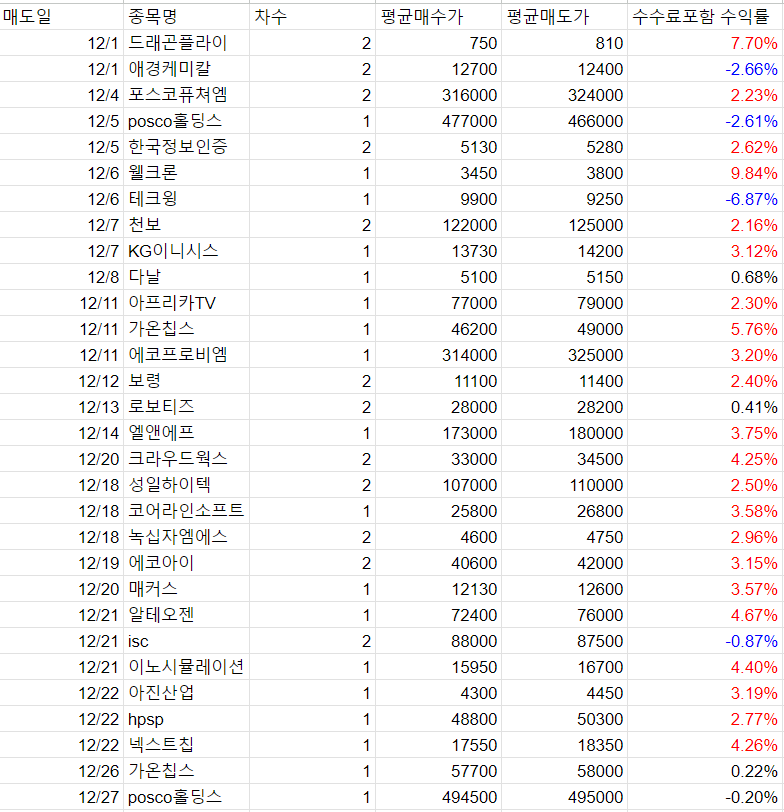Click the 173000 buy price cell
The image size is (784, 812).
tap(438, 433)
